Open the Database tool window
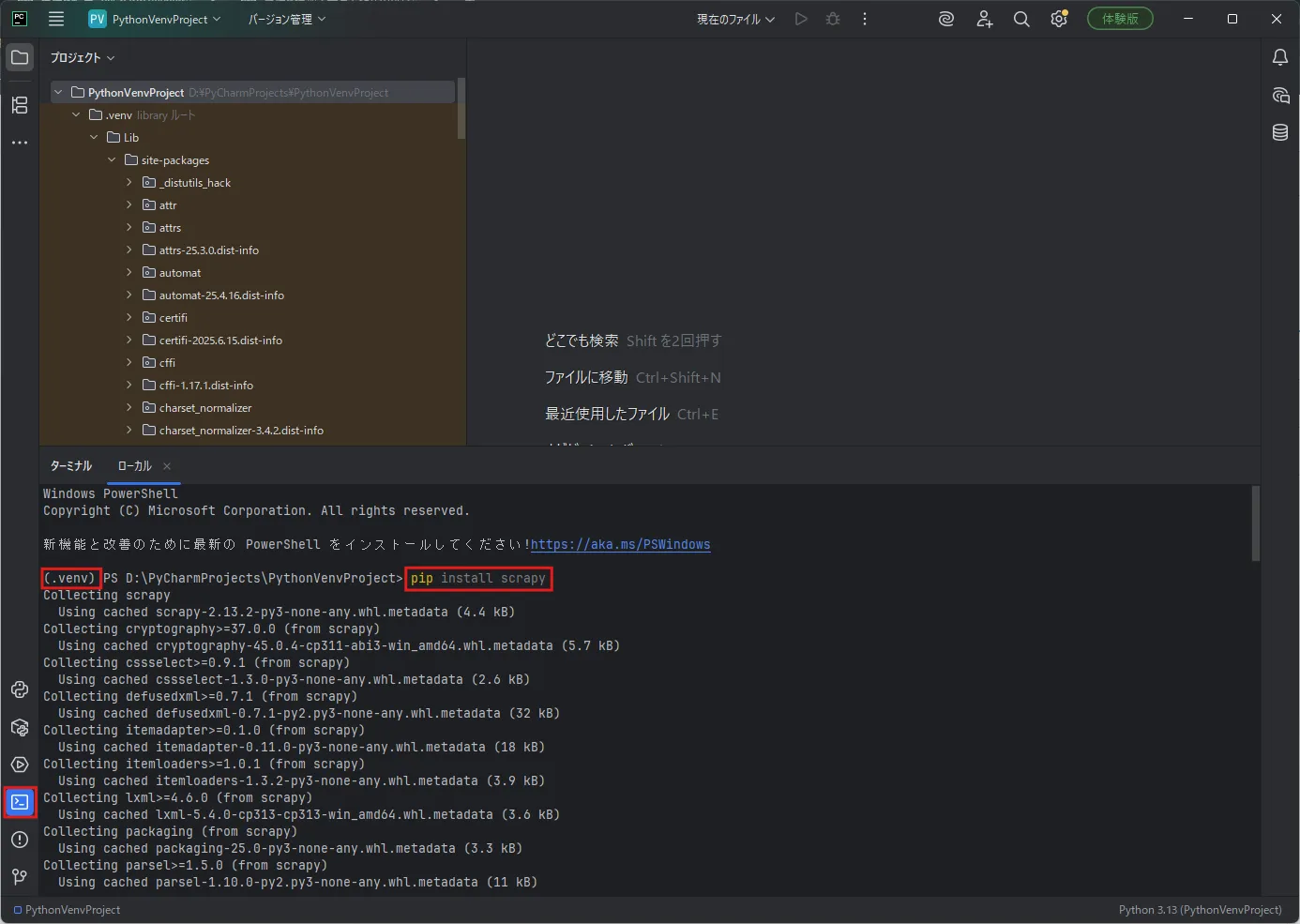 [1280, 132]
